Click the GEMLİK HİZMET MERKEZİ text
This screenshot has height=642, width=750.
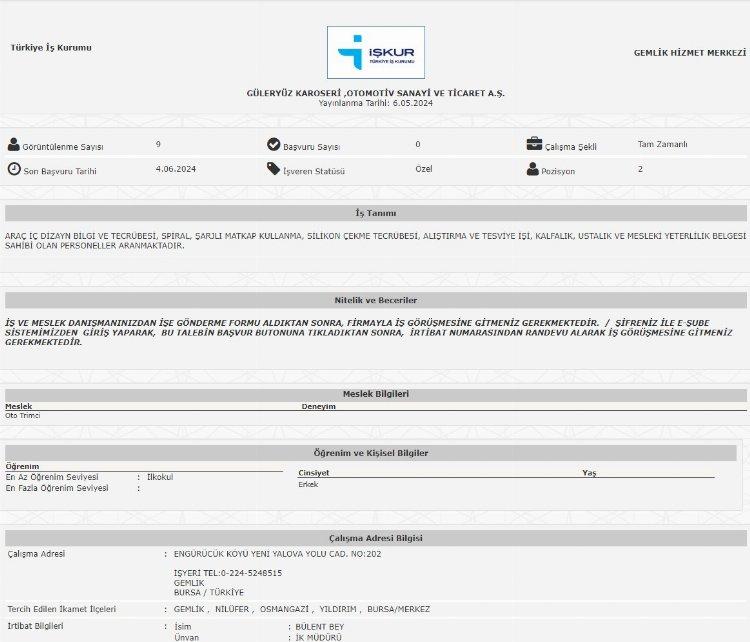(690, 52)
